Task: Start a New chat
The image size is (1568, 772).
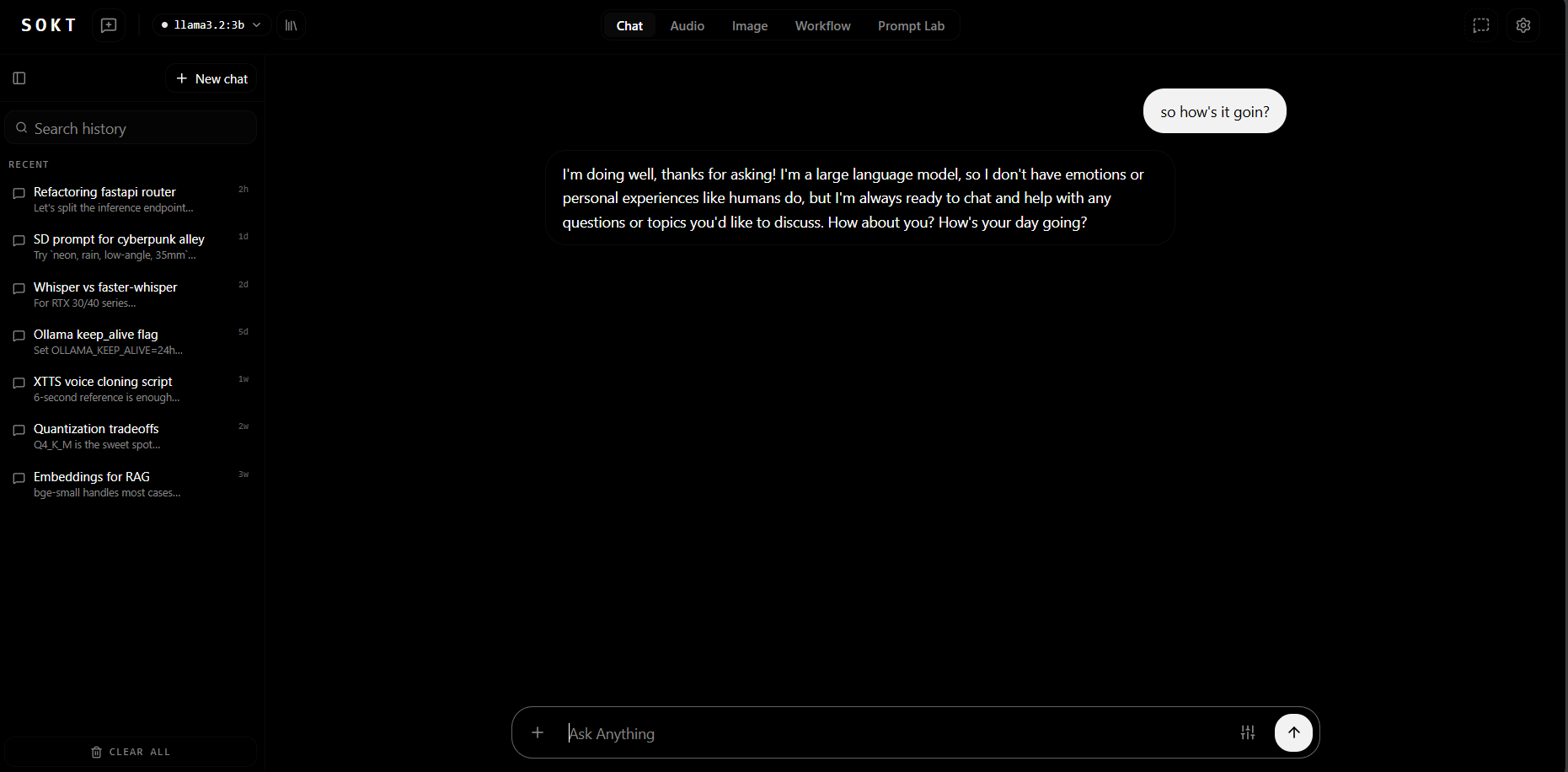Action: tap(211, 78)
